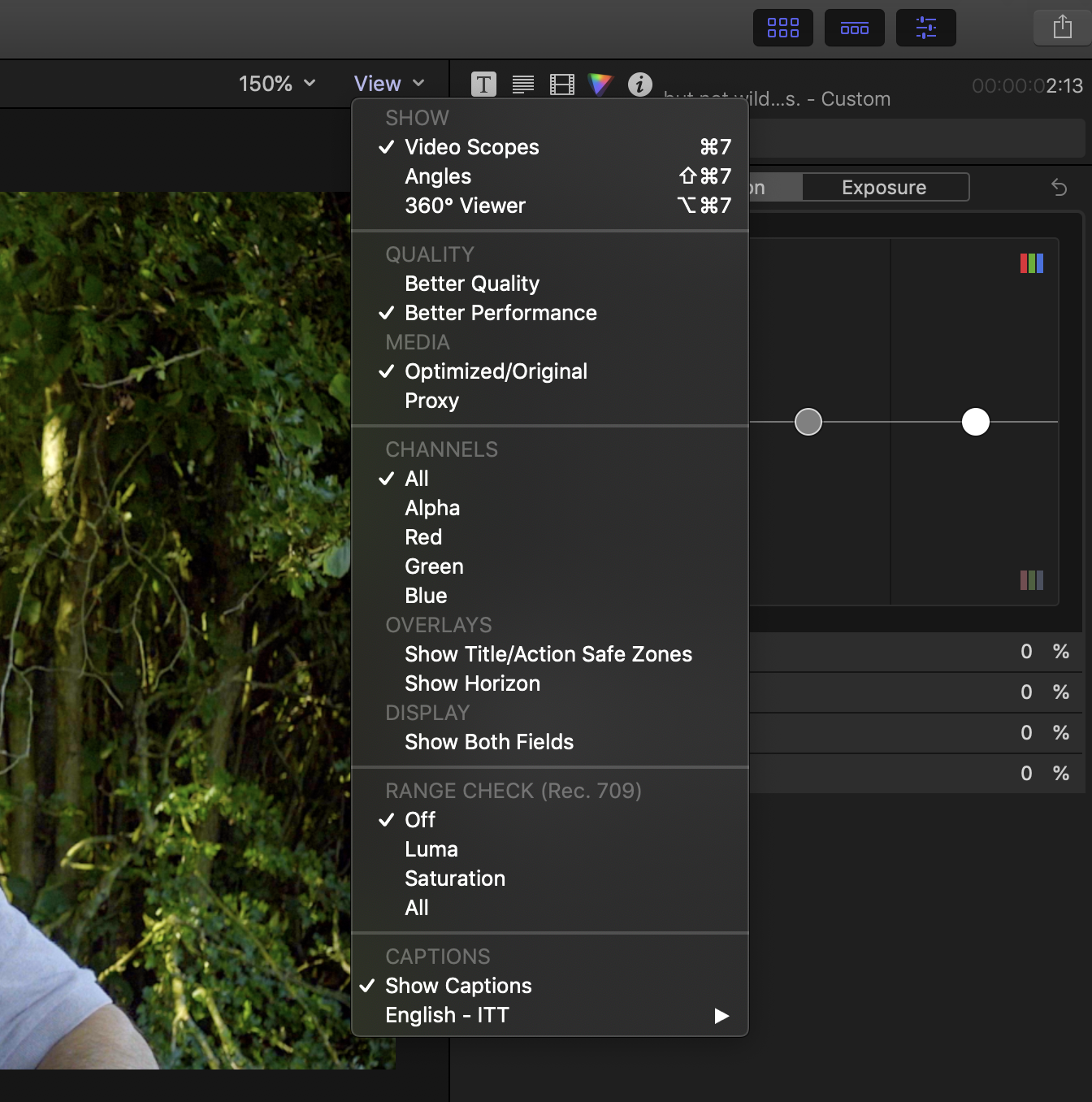Show the Green channel only

click(550, 566)
